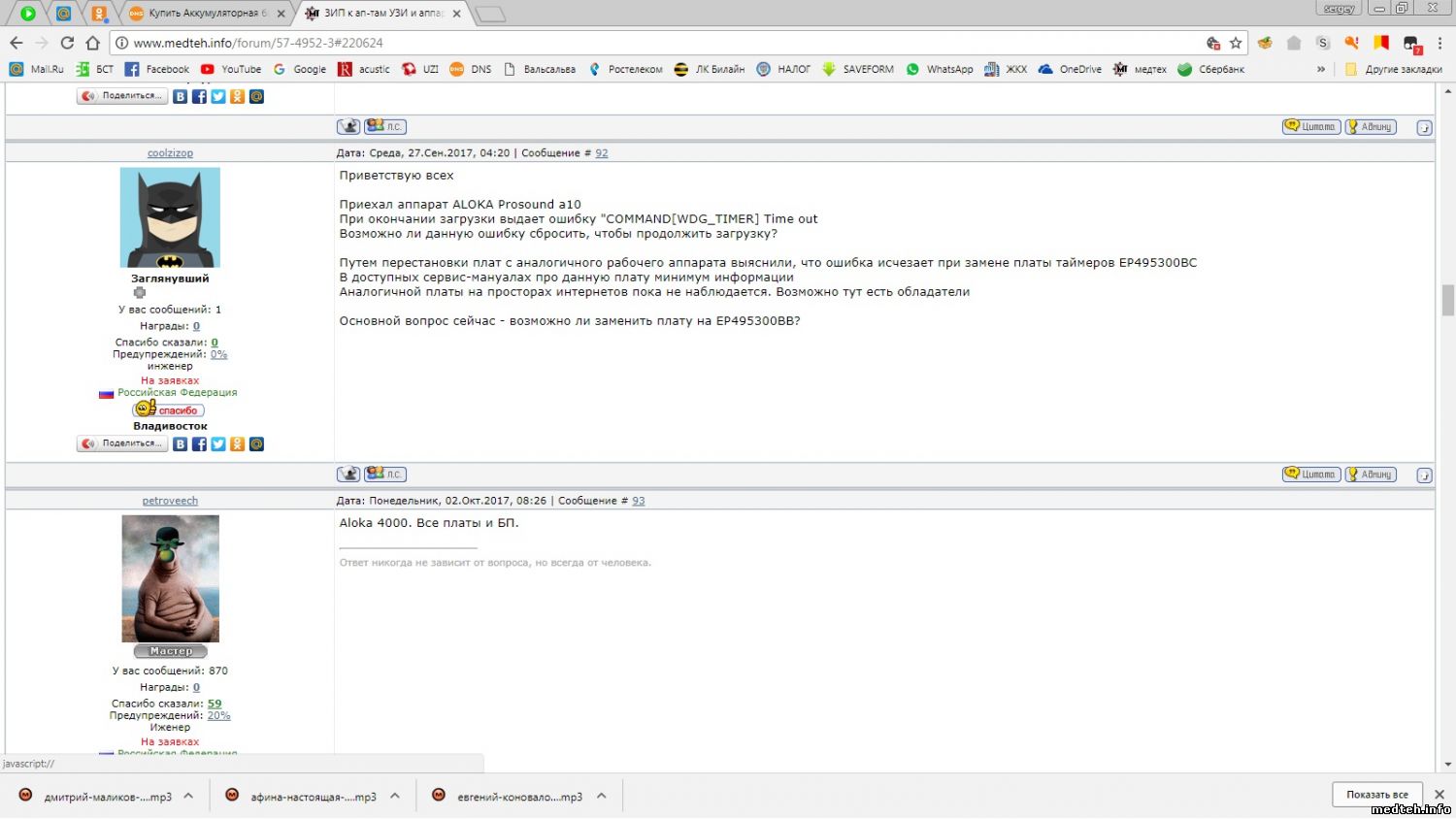1456x819 pixels.
Task: Expand options for евгений-коновало mp3 download
Action: point(602,796)
